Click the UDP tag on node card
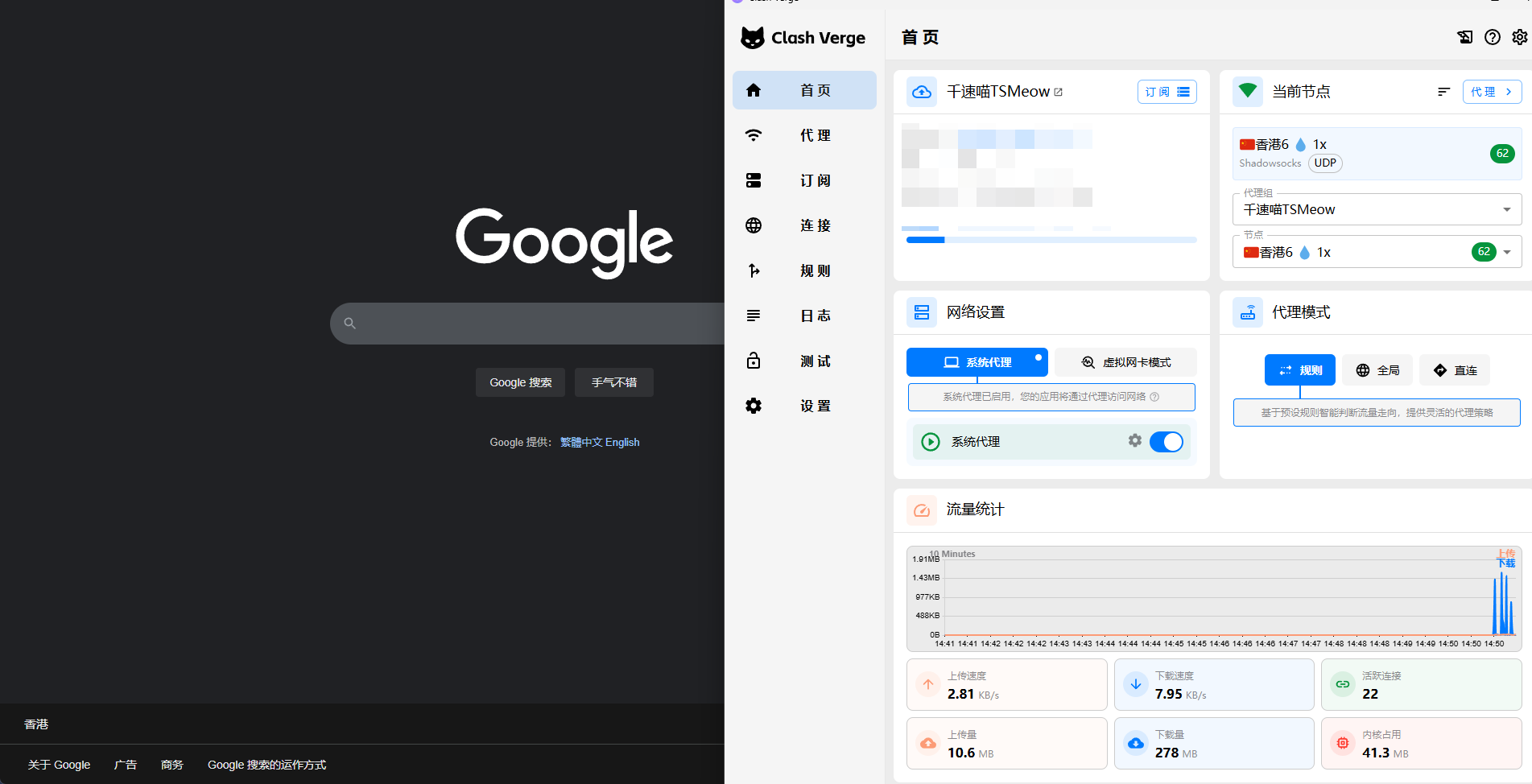Image resolution: width=1532 pixels, height=784 pixels. coord(1325,163)
